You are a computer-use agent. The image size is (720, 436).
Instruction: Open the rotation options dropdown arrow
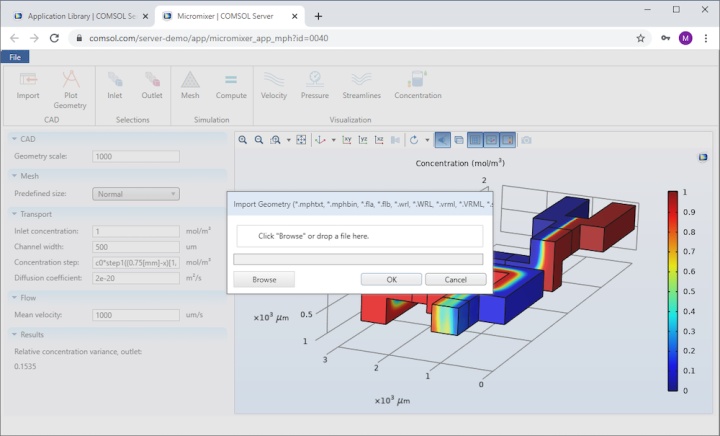click(427, 140)
